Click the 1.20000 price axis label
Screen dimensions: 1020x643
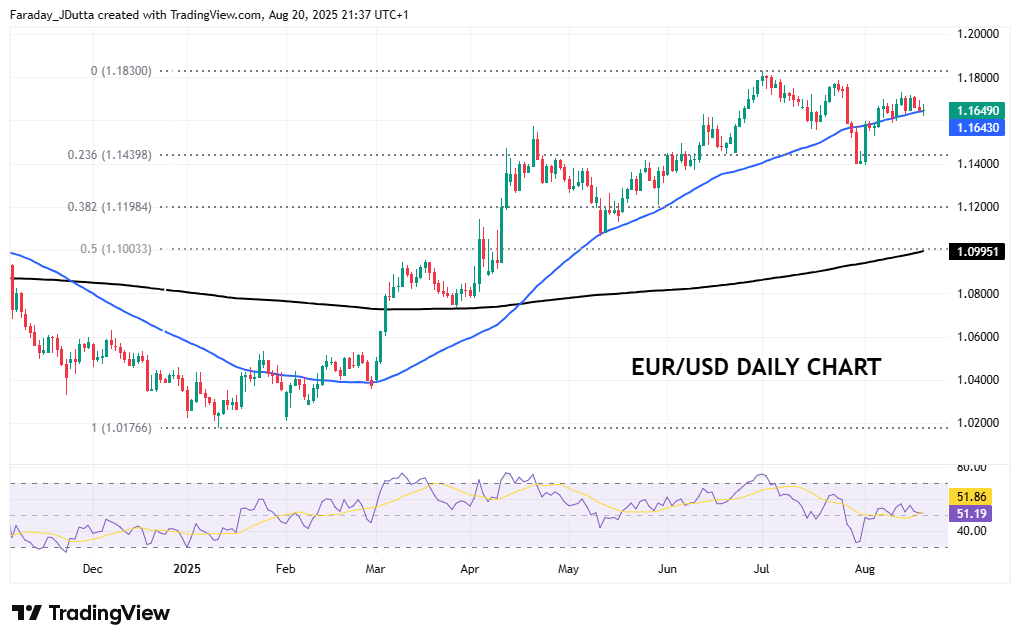coord(977,34)
